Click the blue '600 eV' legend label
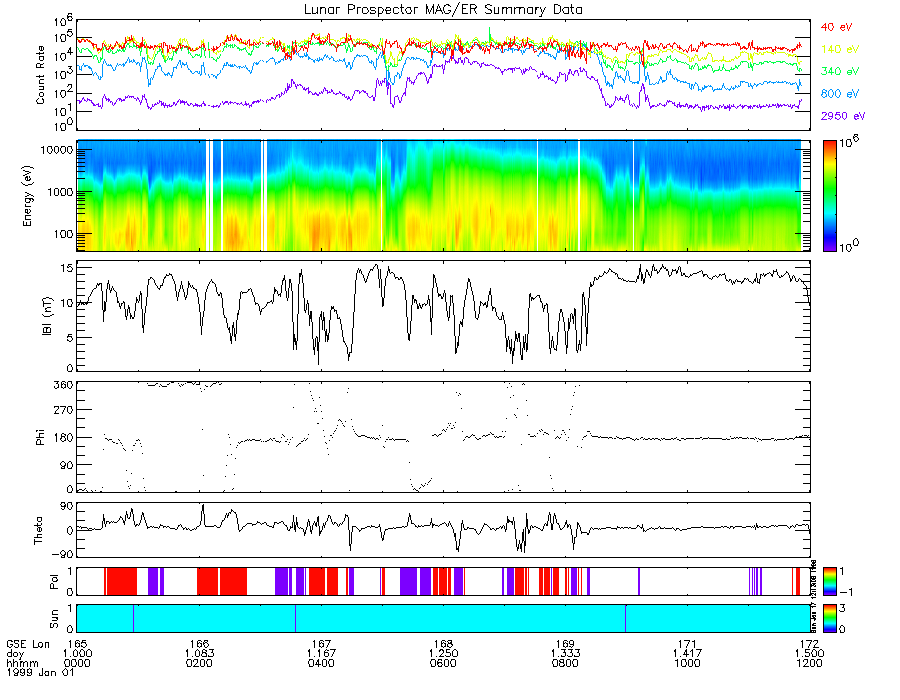The width and height of the screenshot is (900, 700). tap(840, 94)
